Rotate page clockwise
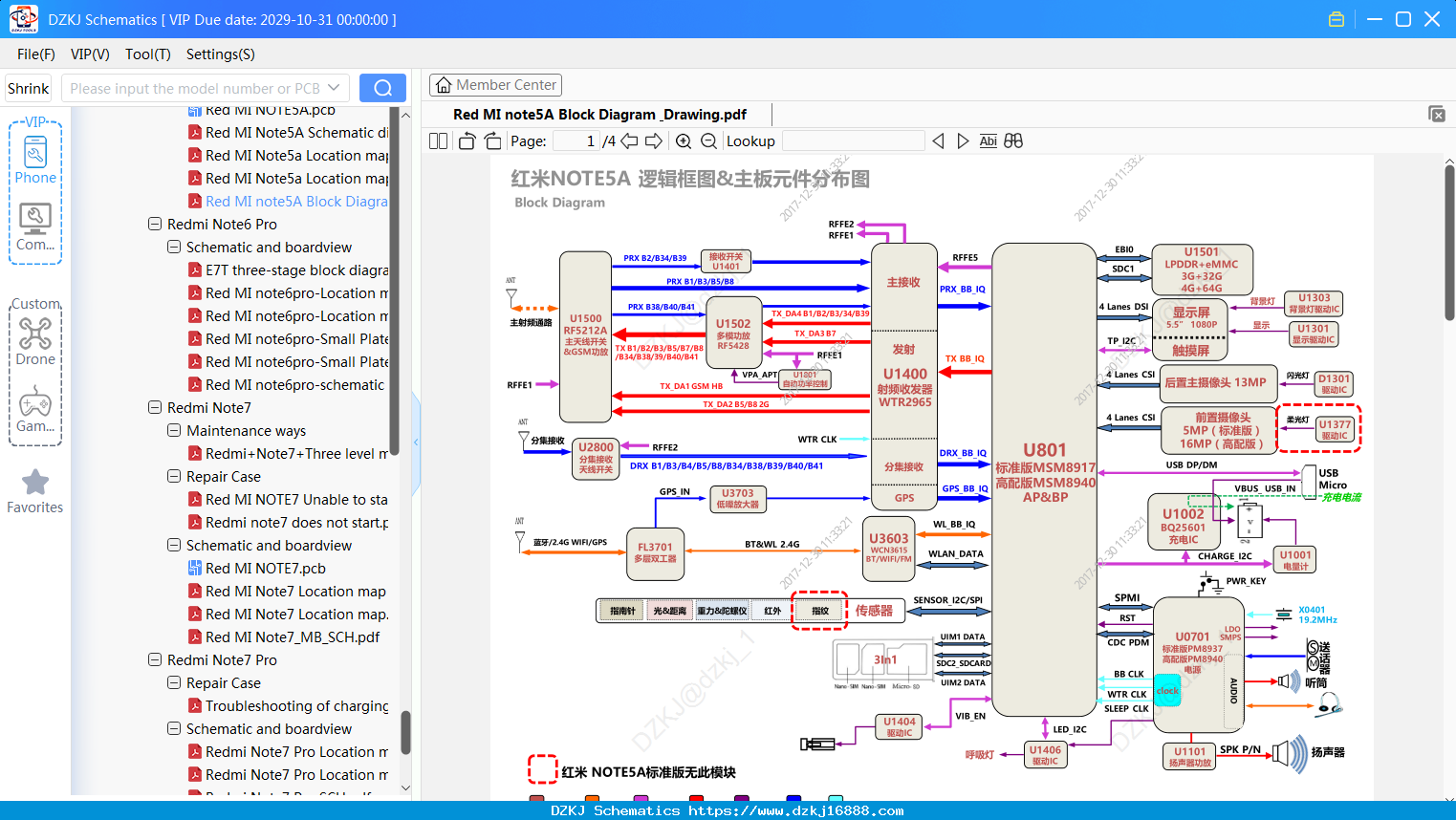Screen dimensions: 1456x820 pyautogui.click(x=492, y=141)
